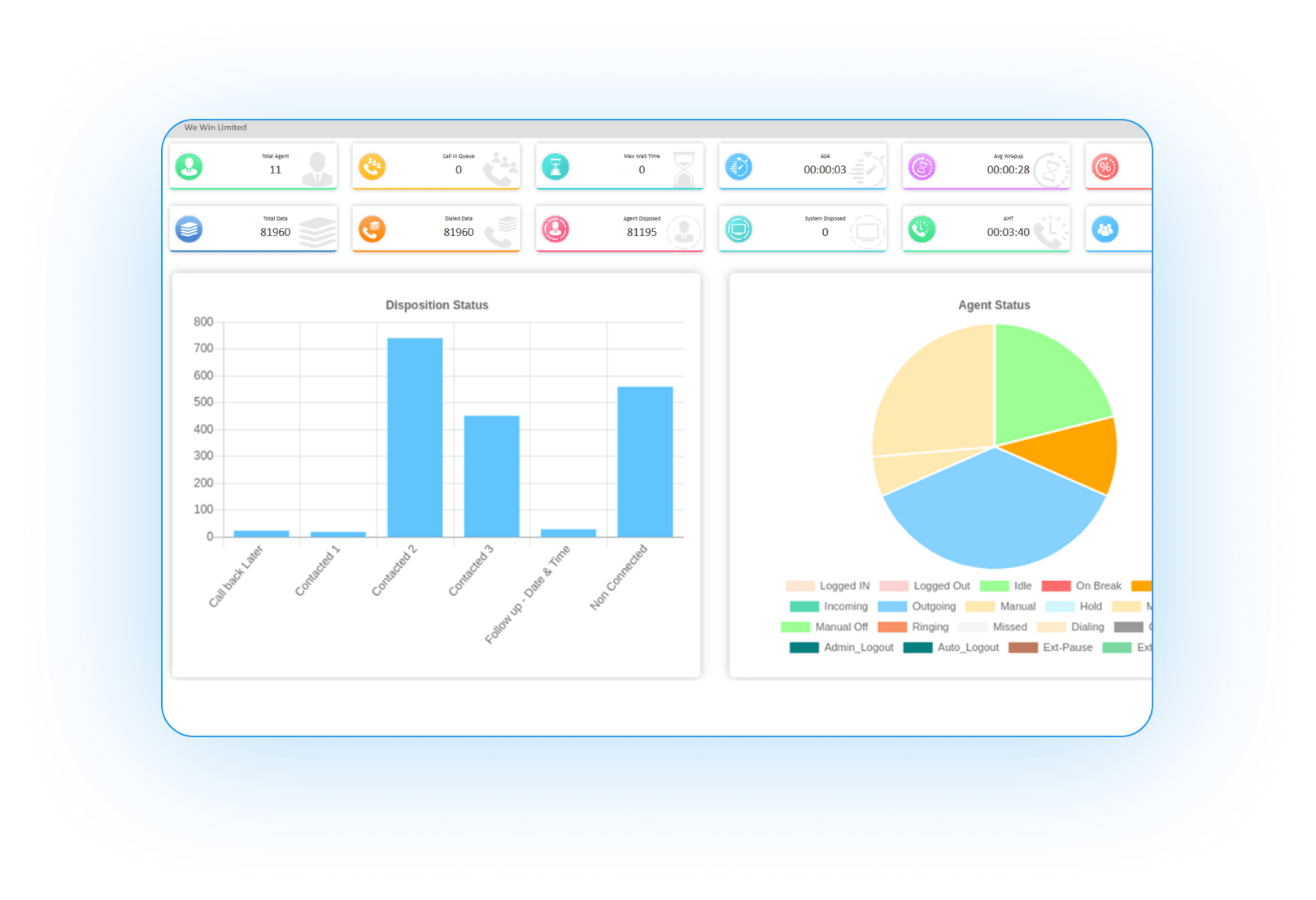Screen dimensions: 1316x900
Task: Click the Contacted 3 bar
Action: [492, 477]
